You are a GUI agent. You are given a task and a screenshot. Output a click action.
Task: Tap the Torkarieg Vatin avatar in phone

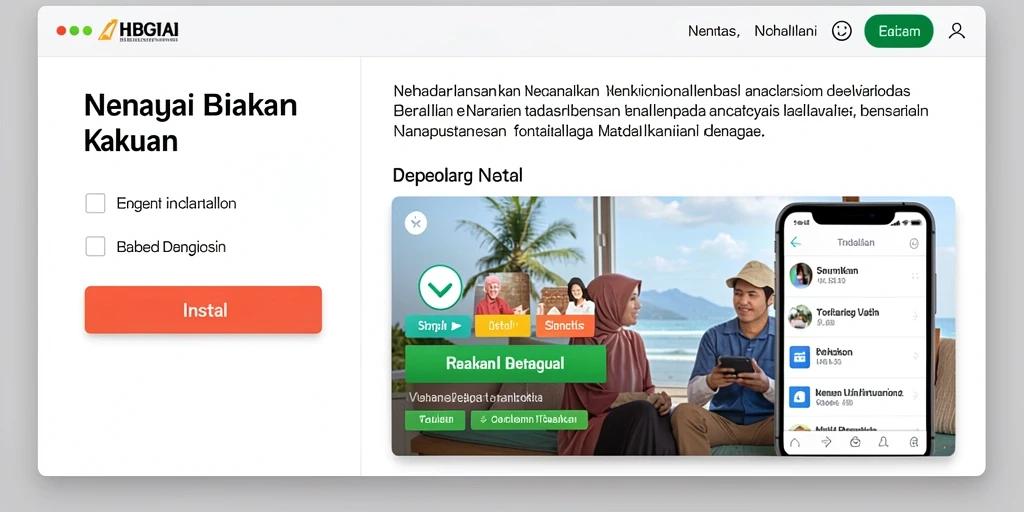[x=801, y=317]
